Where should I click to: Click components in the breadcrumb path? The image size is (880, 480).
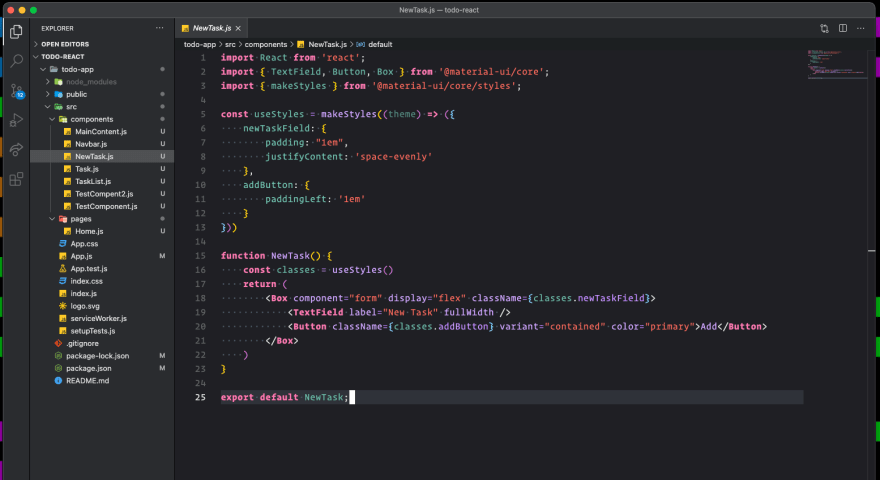click(265, 44)
